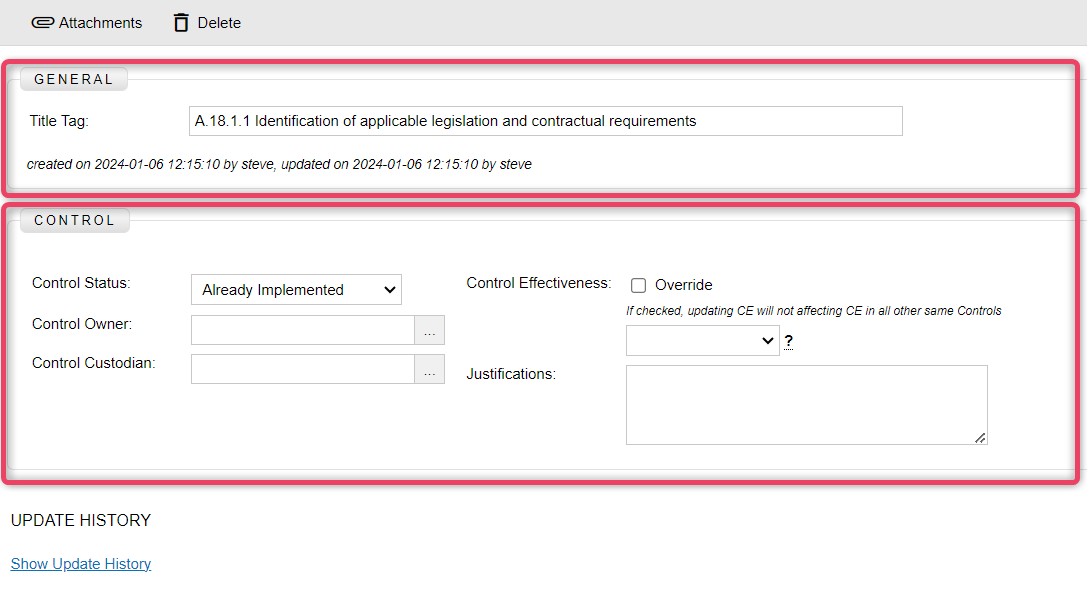Click the trash can Delete icon
Image resolution: width=1087 pixels, height=592 pixels.
click(181, 23)
